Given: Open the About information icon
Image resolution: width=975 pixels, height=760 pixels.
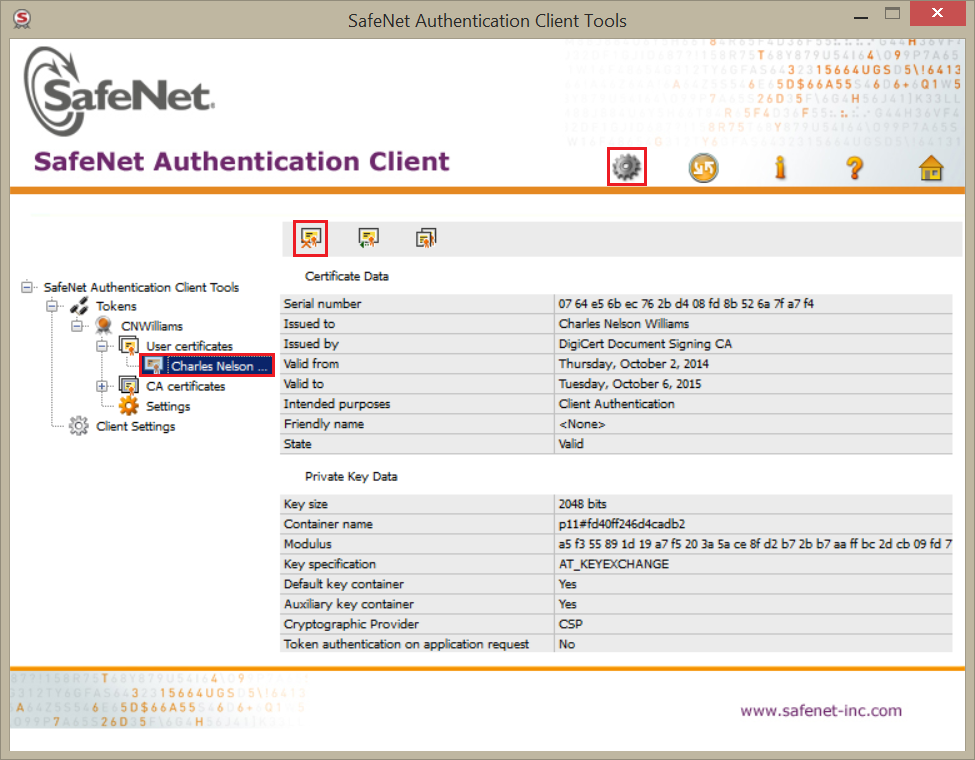Looking at the screenshot, I should click(779, 168).
